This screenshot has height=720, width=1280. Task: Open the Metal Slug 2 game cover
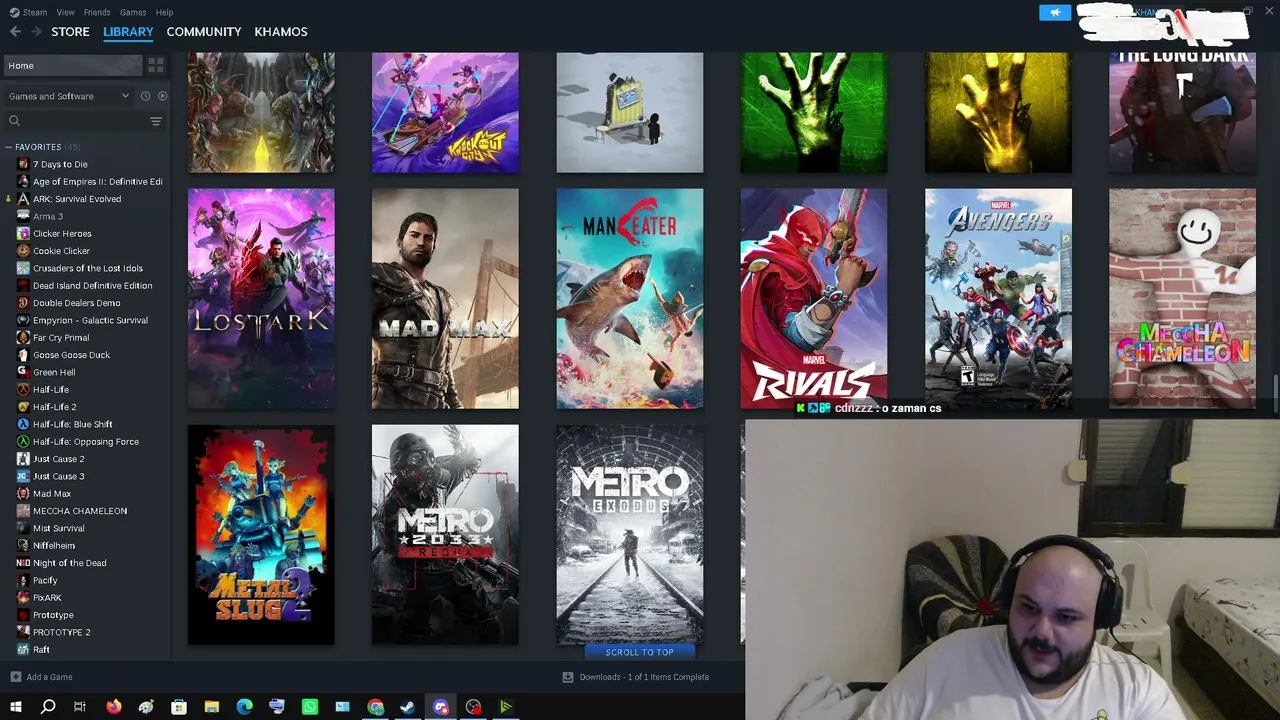[261, 535]
